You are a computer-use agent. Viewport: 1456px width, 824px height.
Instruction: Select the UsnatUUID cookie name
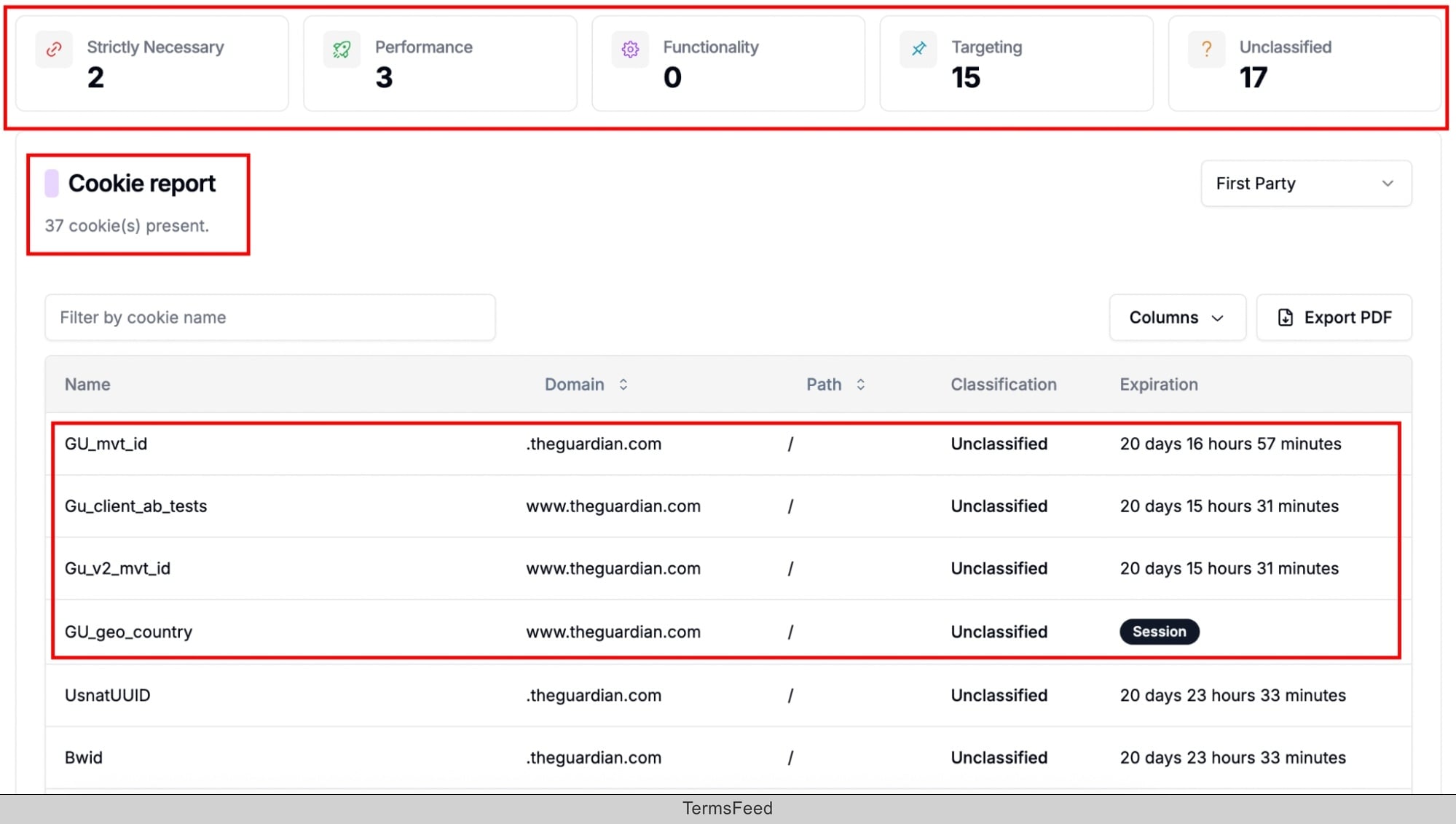[107, 695]
